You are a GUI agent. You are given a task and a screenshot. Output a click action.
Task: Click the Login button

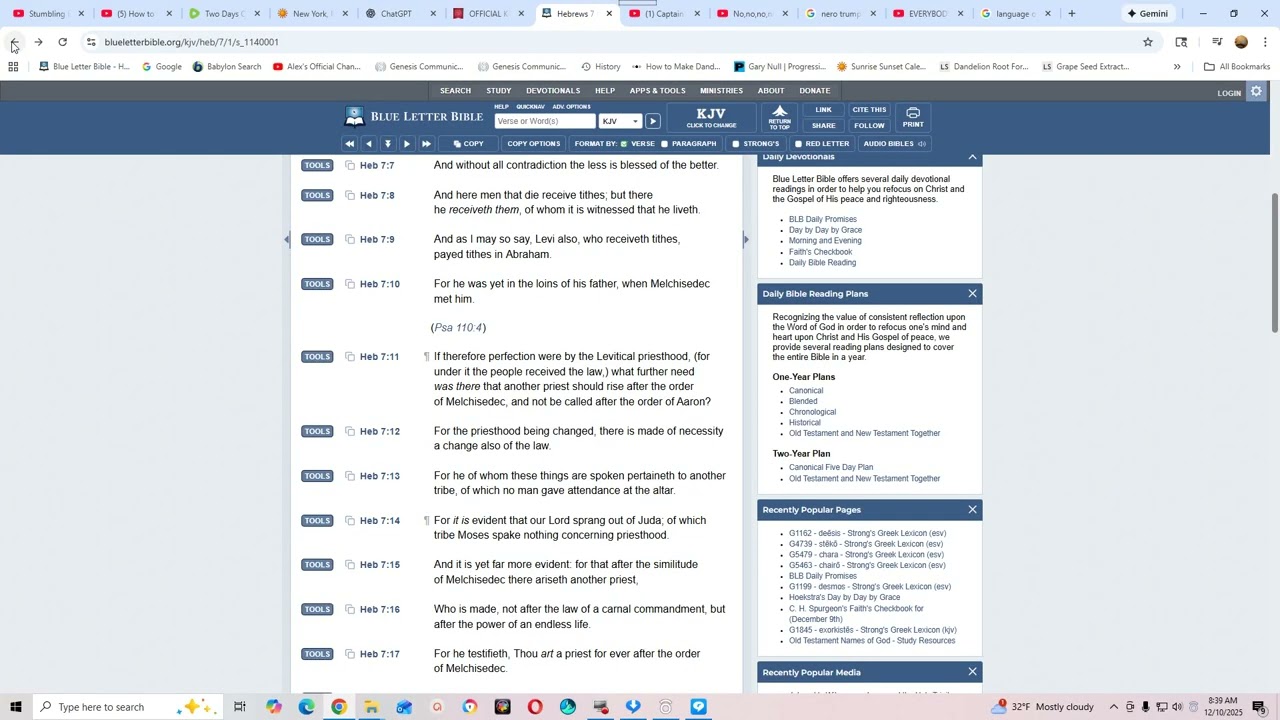point(1229,93)
